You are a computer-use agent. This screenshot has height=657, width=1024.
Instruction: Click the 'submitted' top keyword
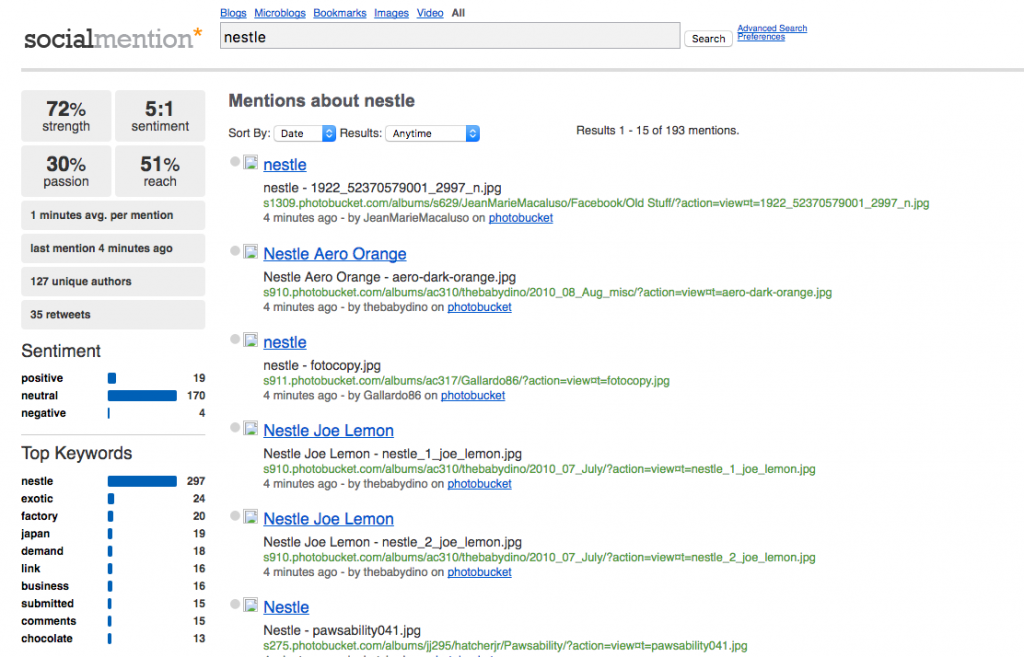48,604
